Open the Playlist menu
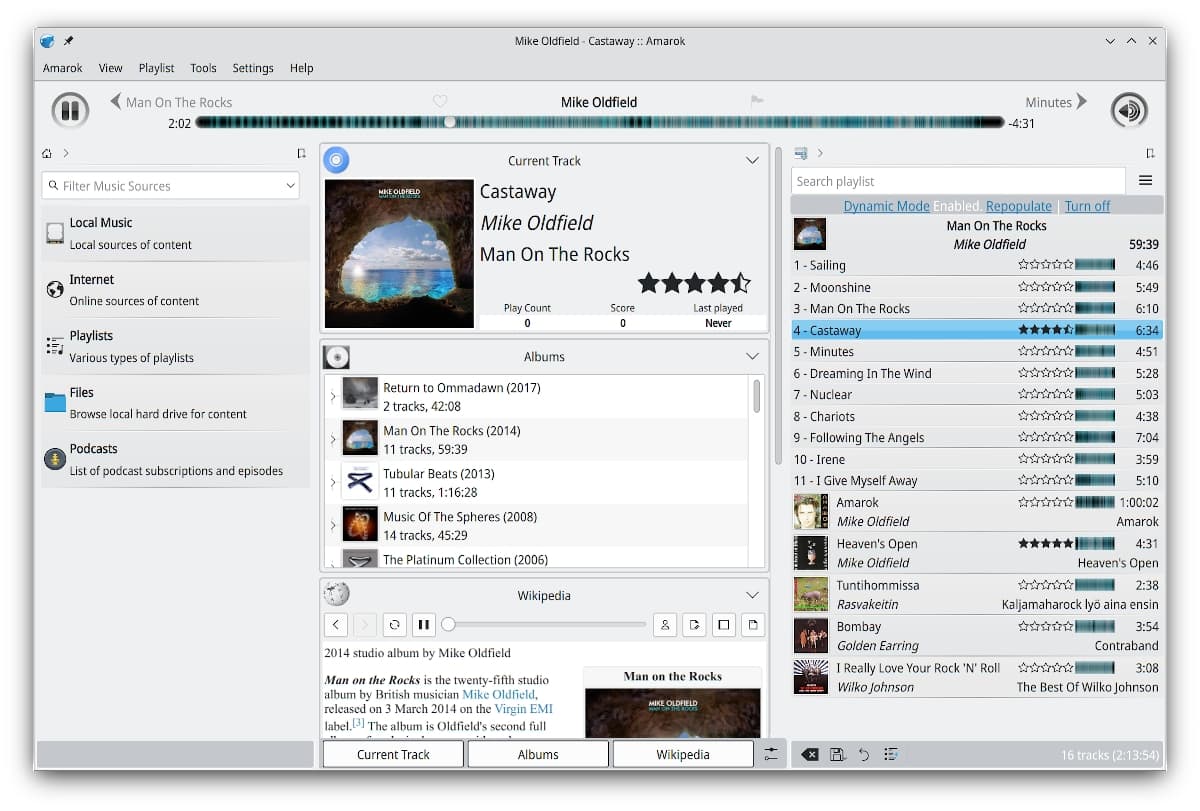 pos(157,68)
